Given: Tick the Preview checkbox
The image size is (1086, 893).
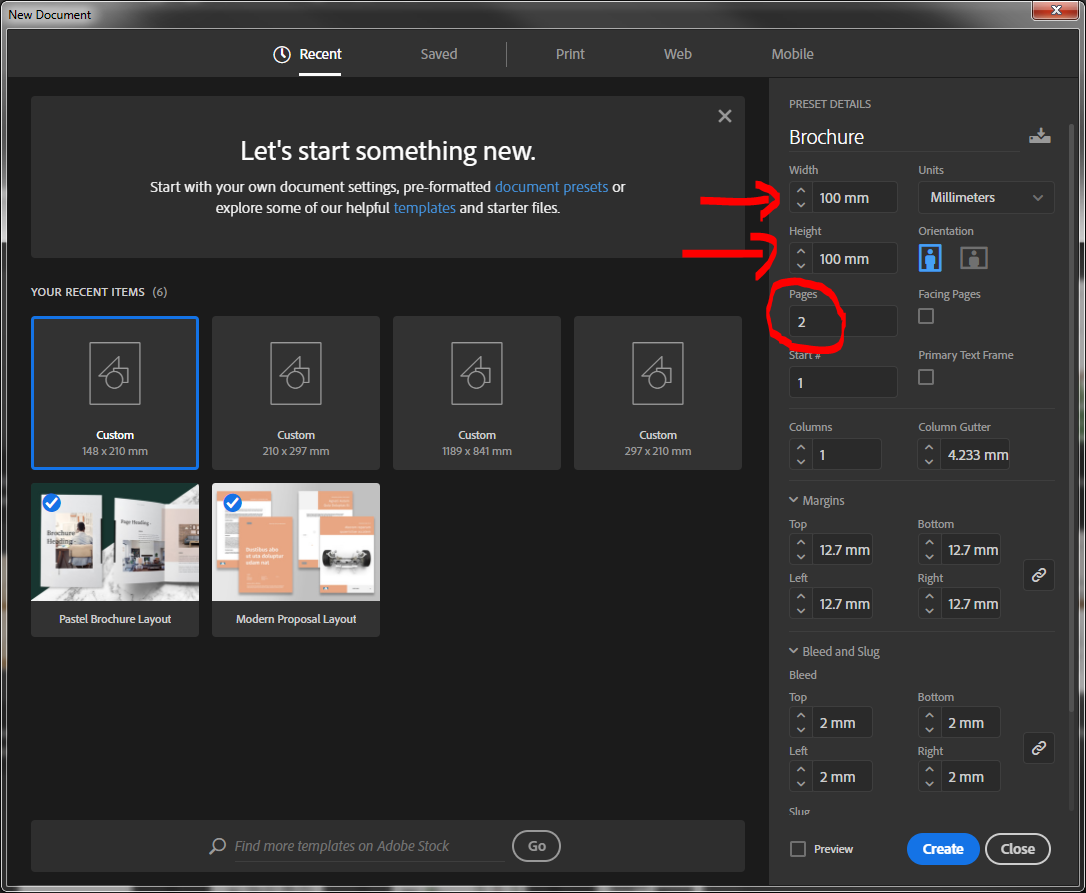Looking at the screenshot, I should point(798,849).
